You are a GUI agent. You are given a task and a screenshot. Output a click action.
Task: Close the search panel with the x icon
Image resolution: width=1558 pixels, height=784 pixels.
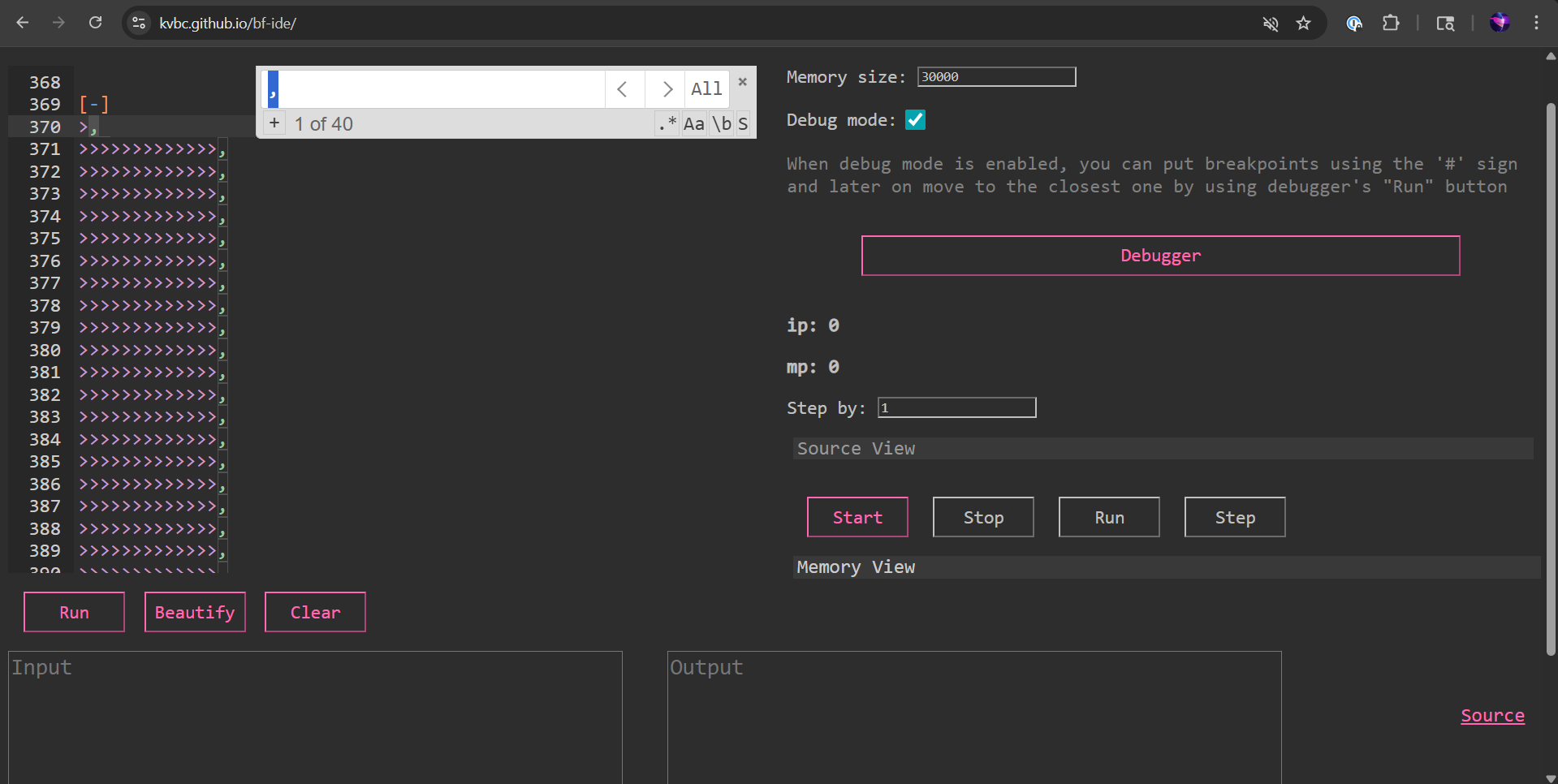click(x=742, y=81)
